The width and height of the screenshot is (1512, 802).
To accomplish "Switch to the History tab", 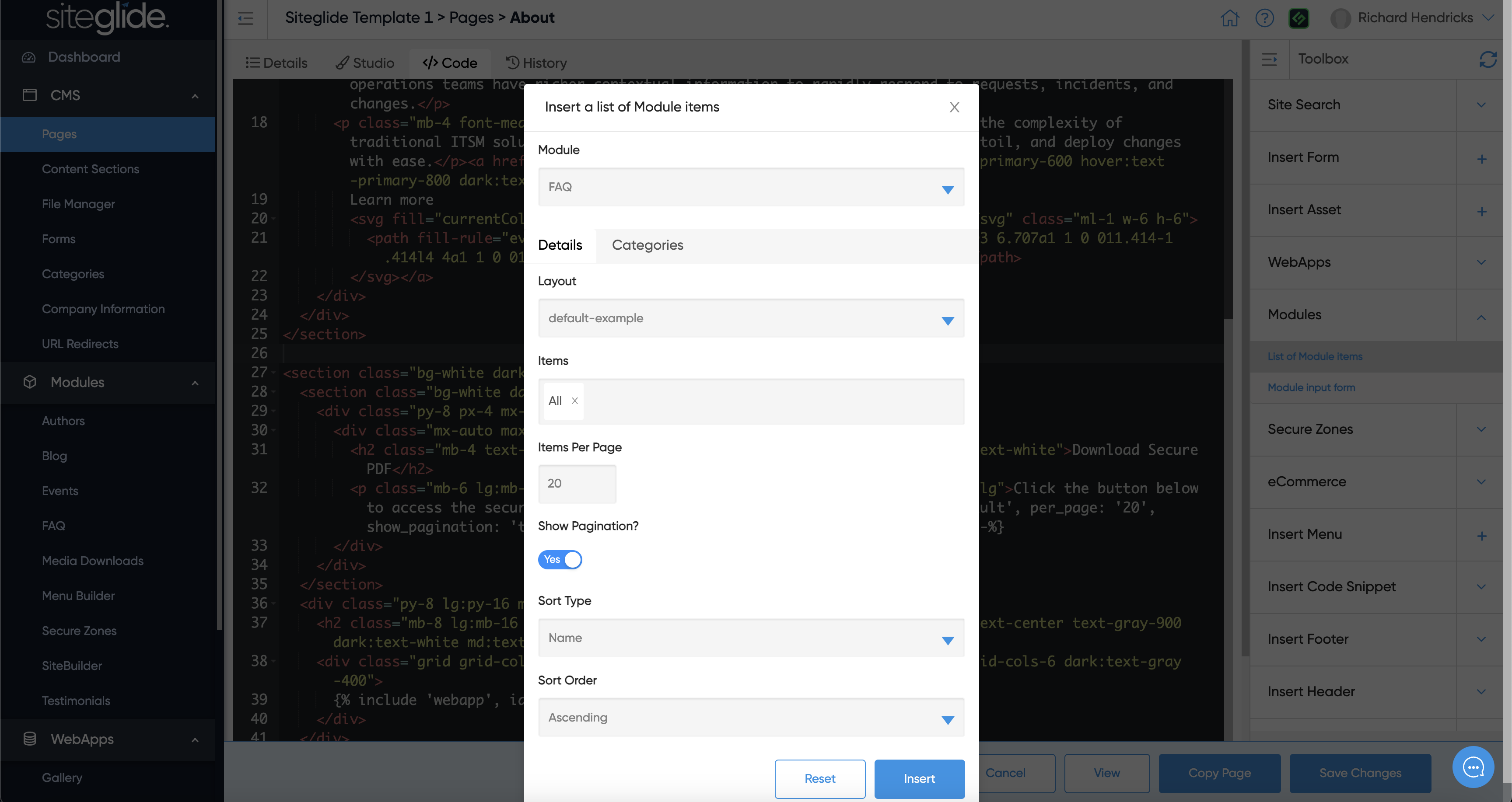I will pos(536,63).
